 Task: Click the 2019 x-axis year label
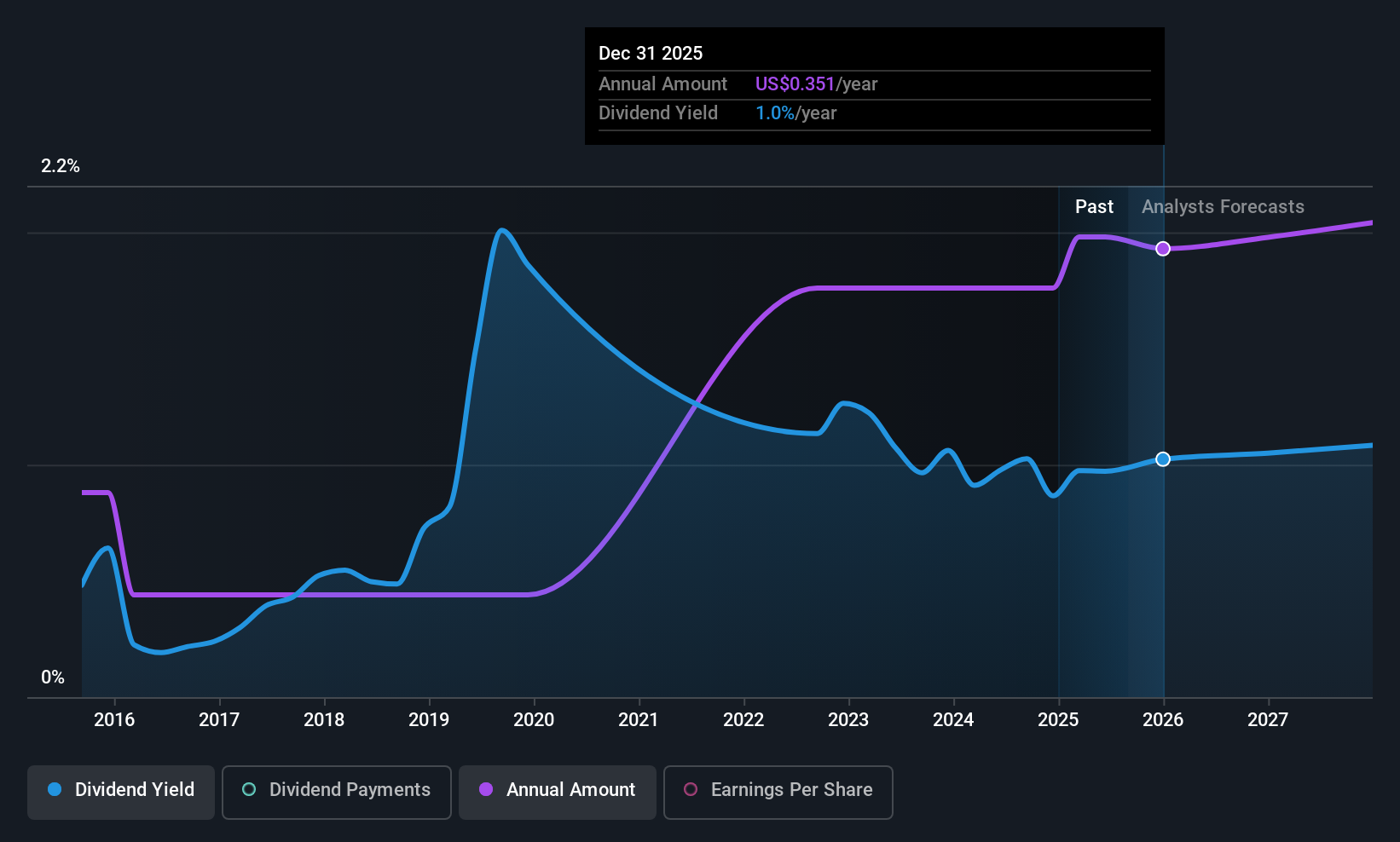pos(429,720)
